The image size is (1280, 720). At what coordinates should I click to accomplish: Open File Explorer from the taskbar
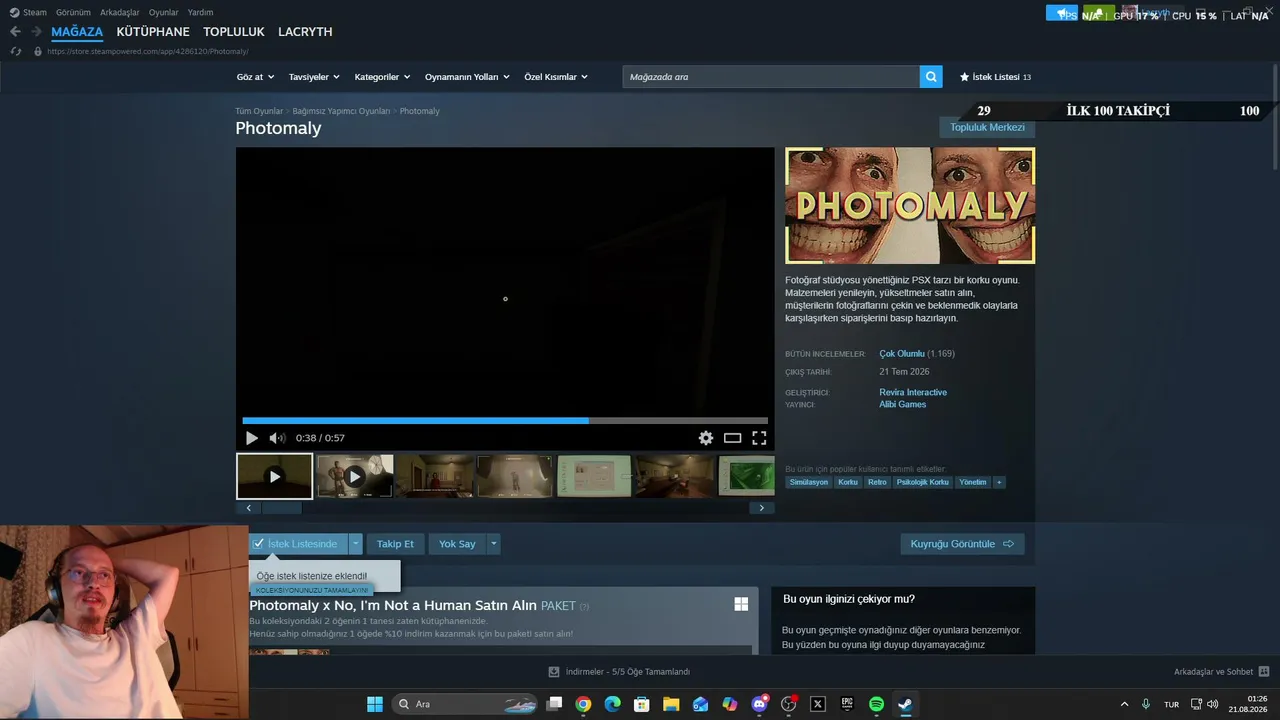[x=671, y=704]
